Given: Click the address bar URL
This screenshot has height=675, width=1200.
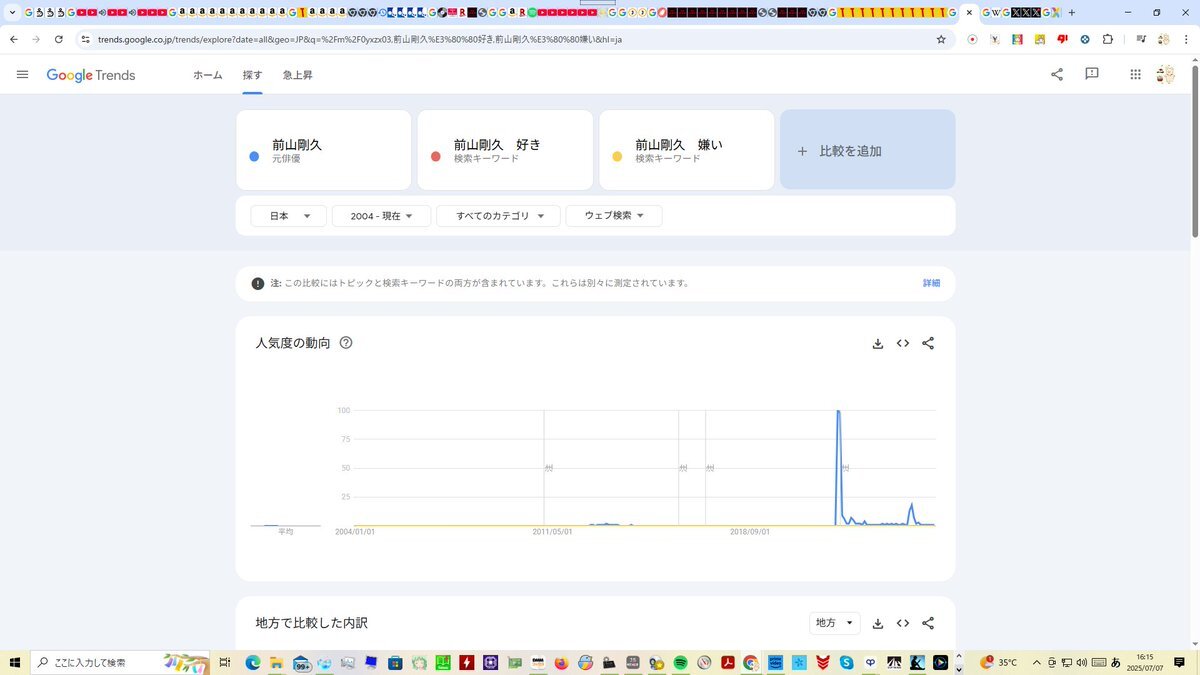Looking at the screenshot, I should [360, 39].
